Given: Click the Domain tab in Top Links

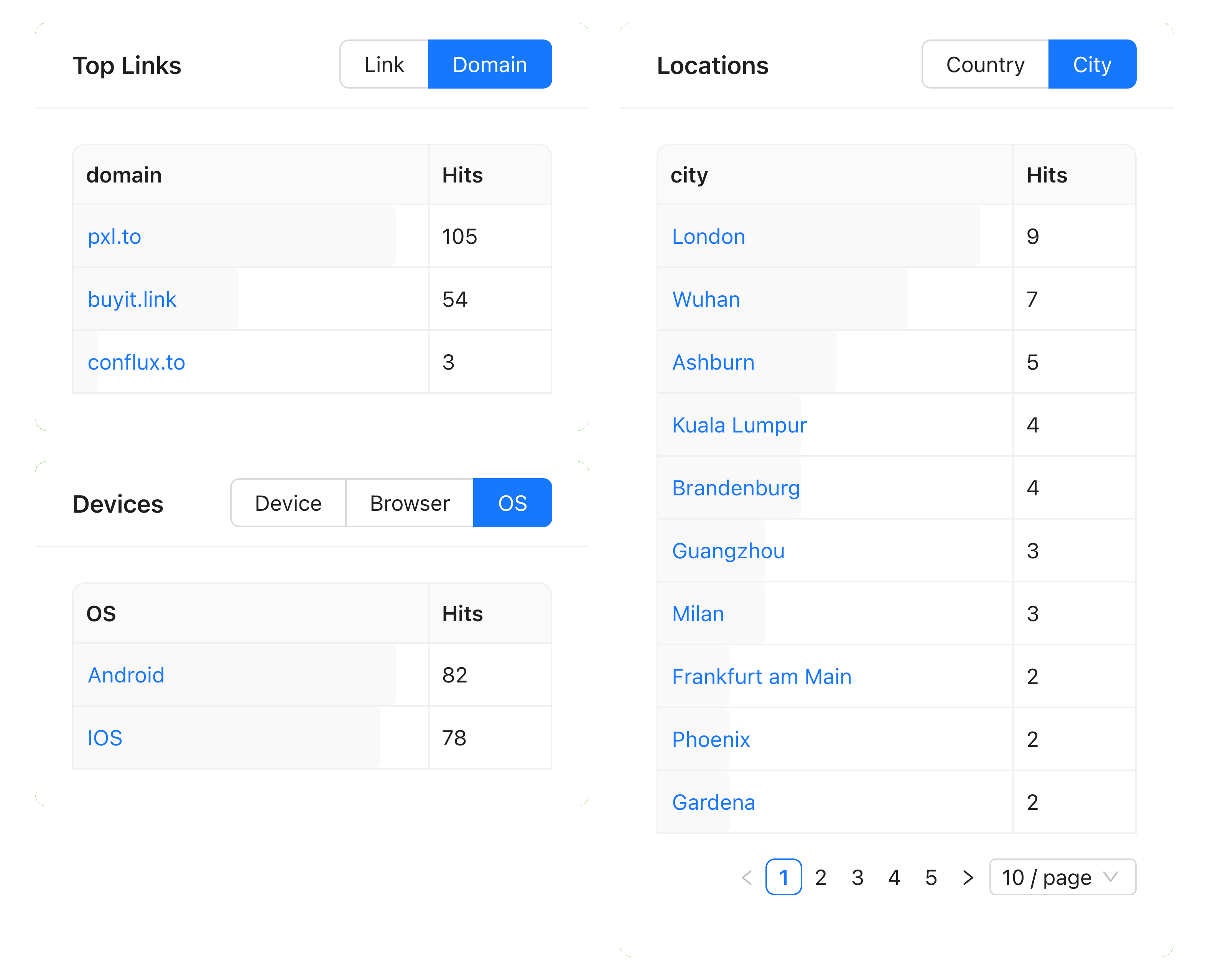Looking at the screenshot, I should (x=491, y=65).
